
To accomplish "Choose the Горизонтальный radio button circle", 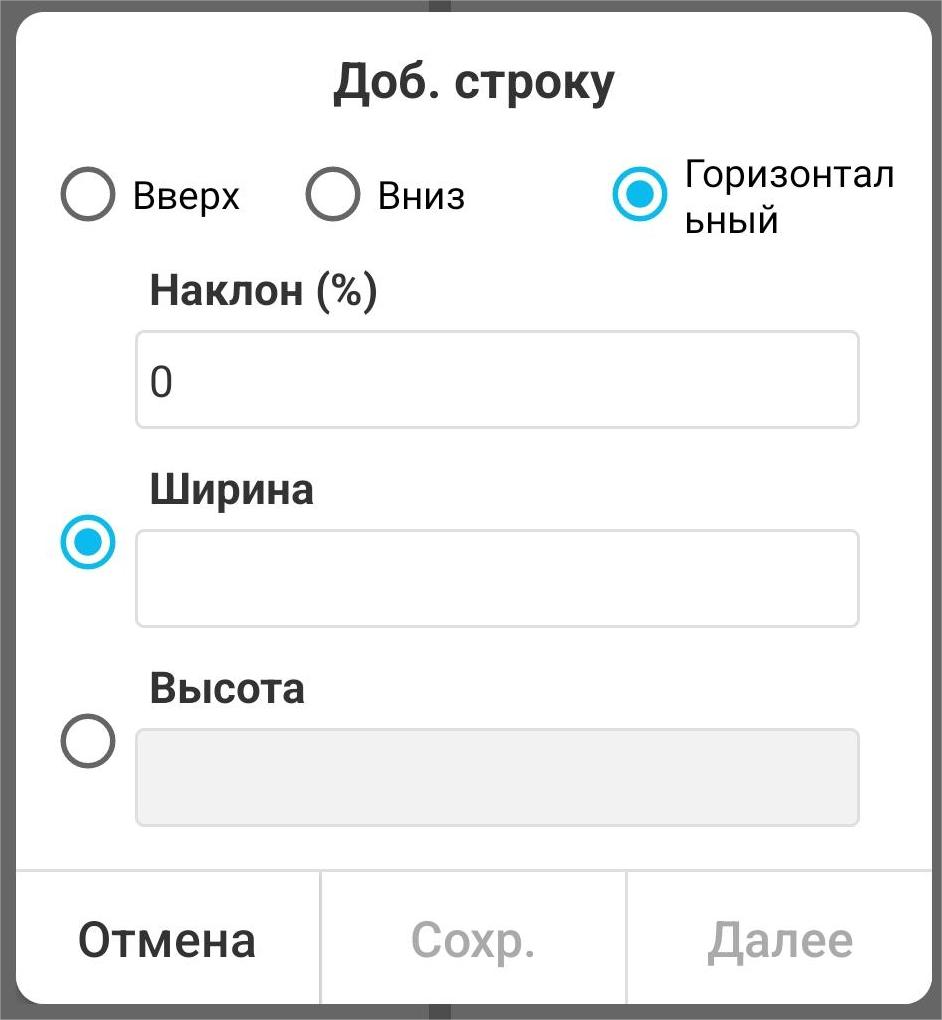I will coord(639,195).
